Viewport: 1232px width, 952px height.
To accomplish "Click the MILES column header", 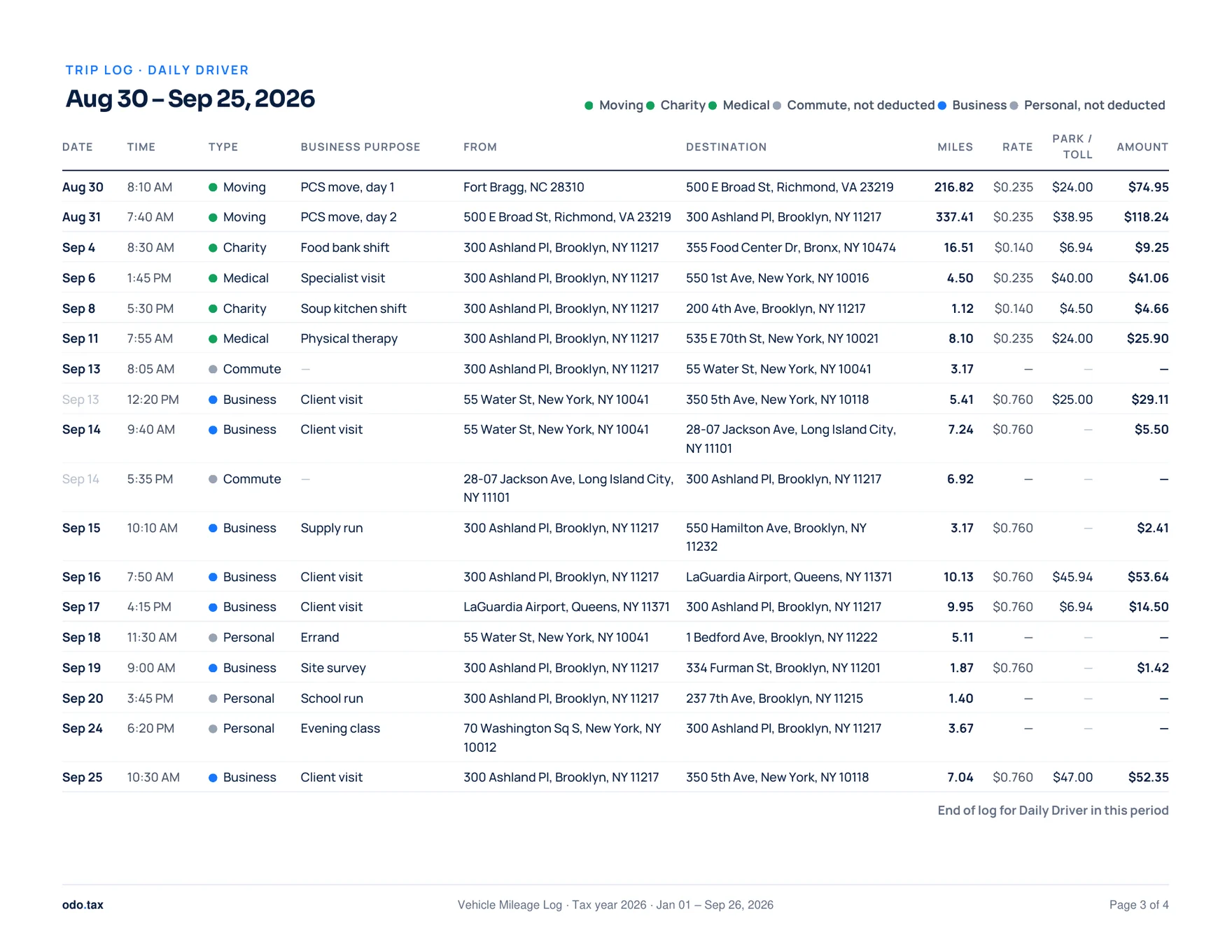I will tap(955, 147).
